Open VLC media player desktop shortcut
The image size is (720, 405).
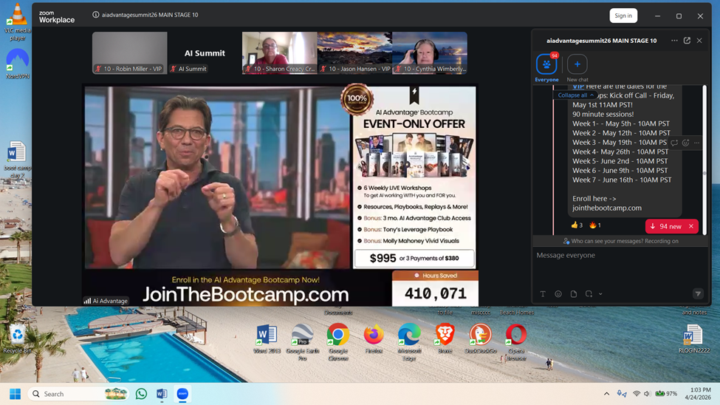click(x=17, y=21)
